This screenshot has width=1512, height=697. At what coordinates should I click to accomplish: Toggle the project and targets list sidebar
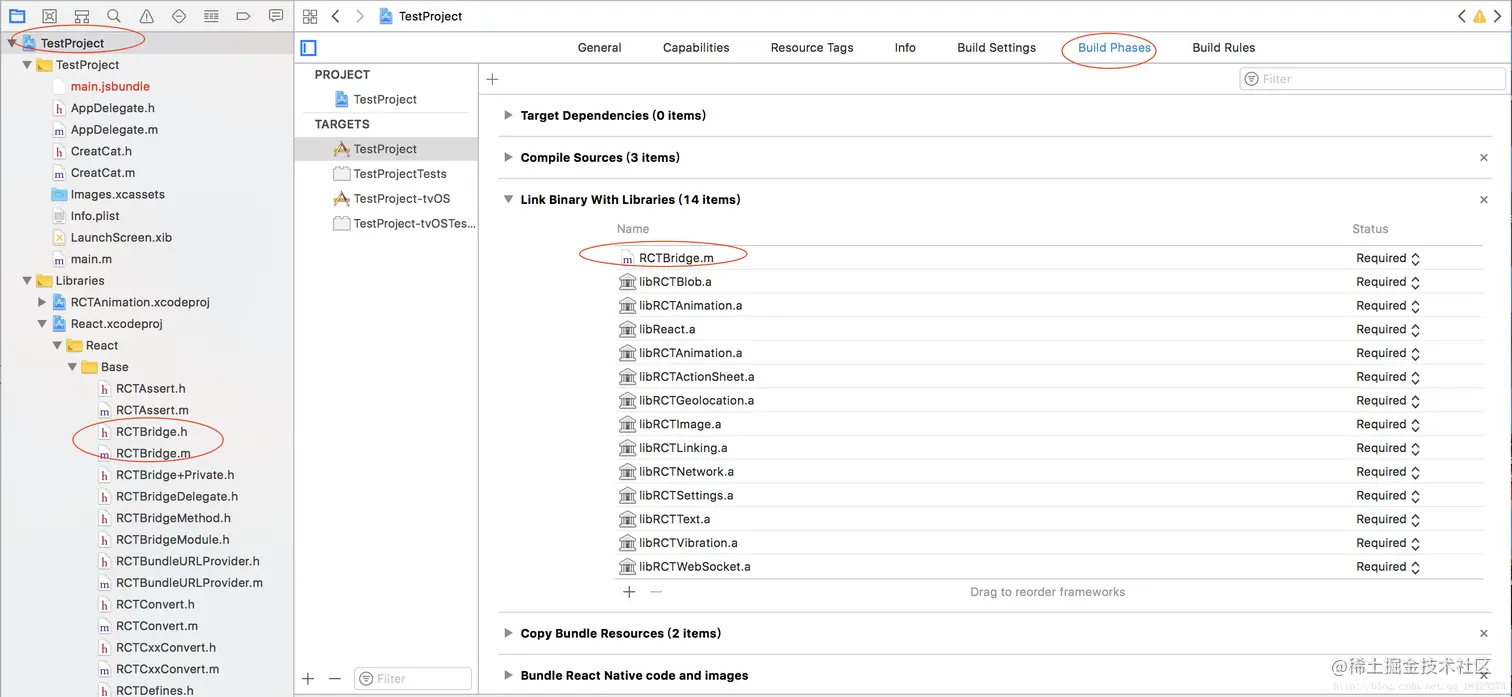(308, 48)
